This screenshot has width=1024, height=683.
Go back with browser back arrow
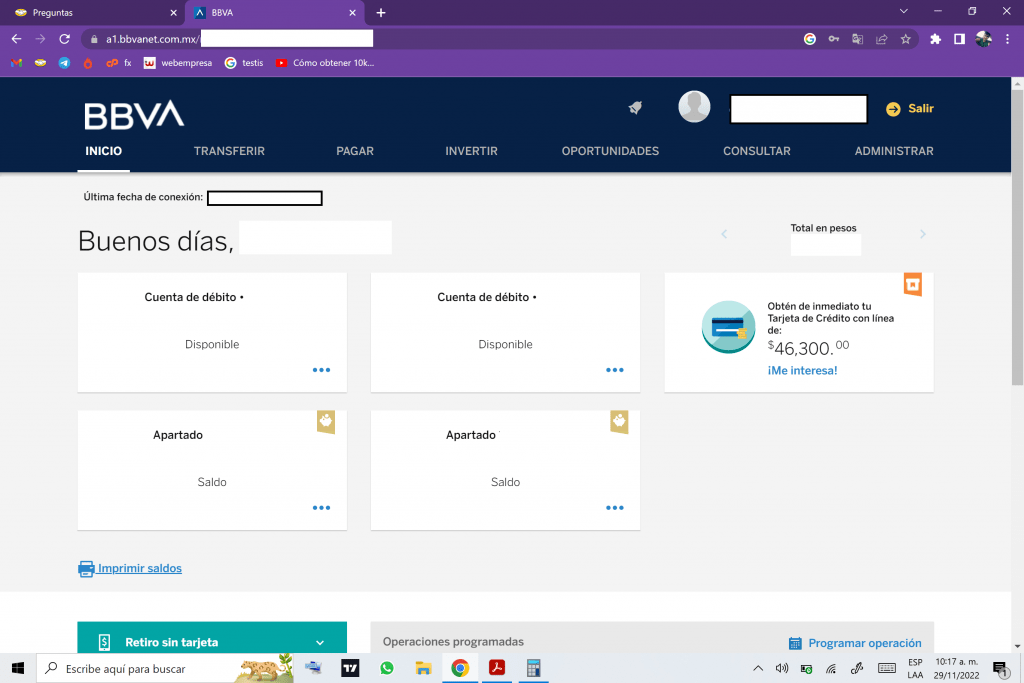(16, 39)
